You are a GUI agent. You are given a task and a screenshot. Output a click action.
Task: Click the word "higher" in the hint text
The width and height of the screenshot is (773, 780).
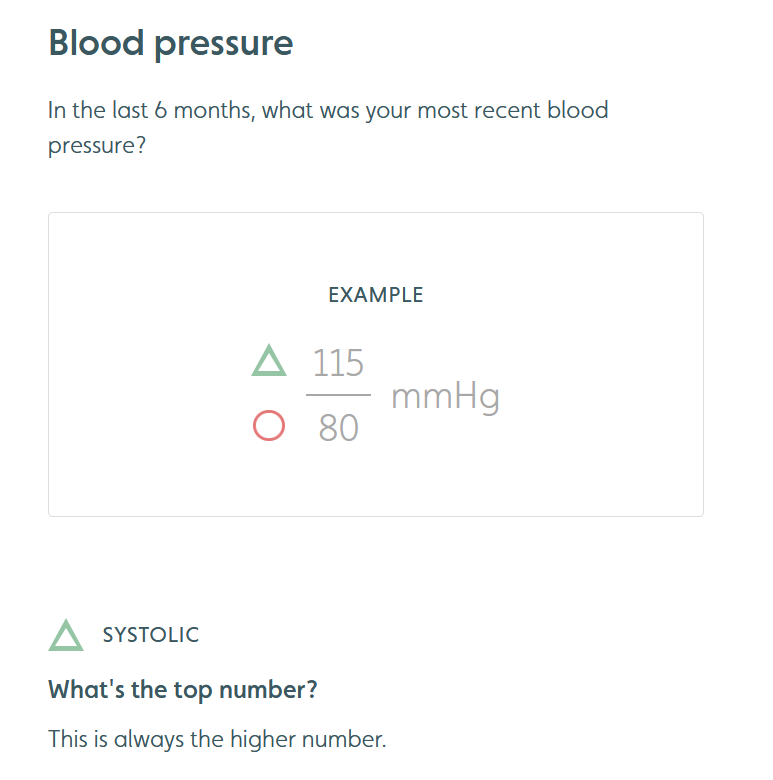pos(263,739)
